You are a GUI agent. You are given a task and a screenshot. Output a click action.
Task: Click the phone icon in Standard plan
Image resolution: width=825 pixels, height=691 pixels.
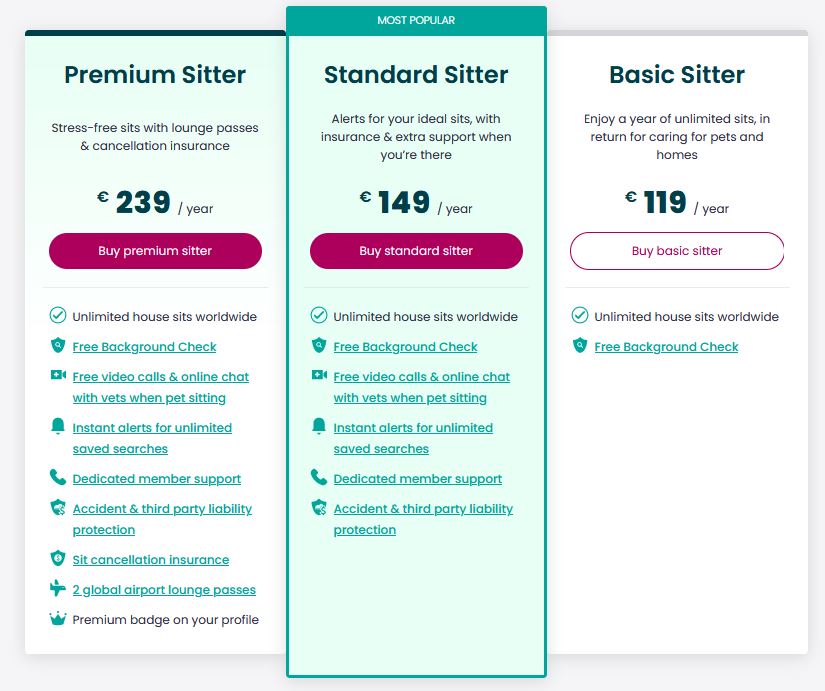coord(319,478)
